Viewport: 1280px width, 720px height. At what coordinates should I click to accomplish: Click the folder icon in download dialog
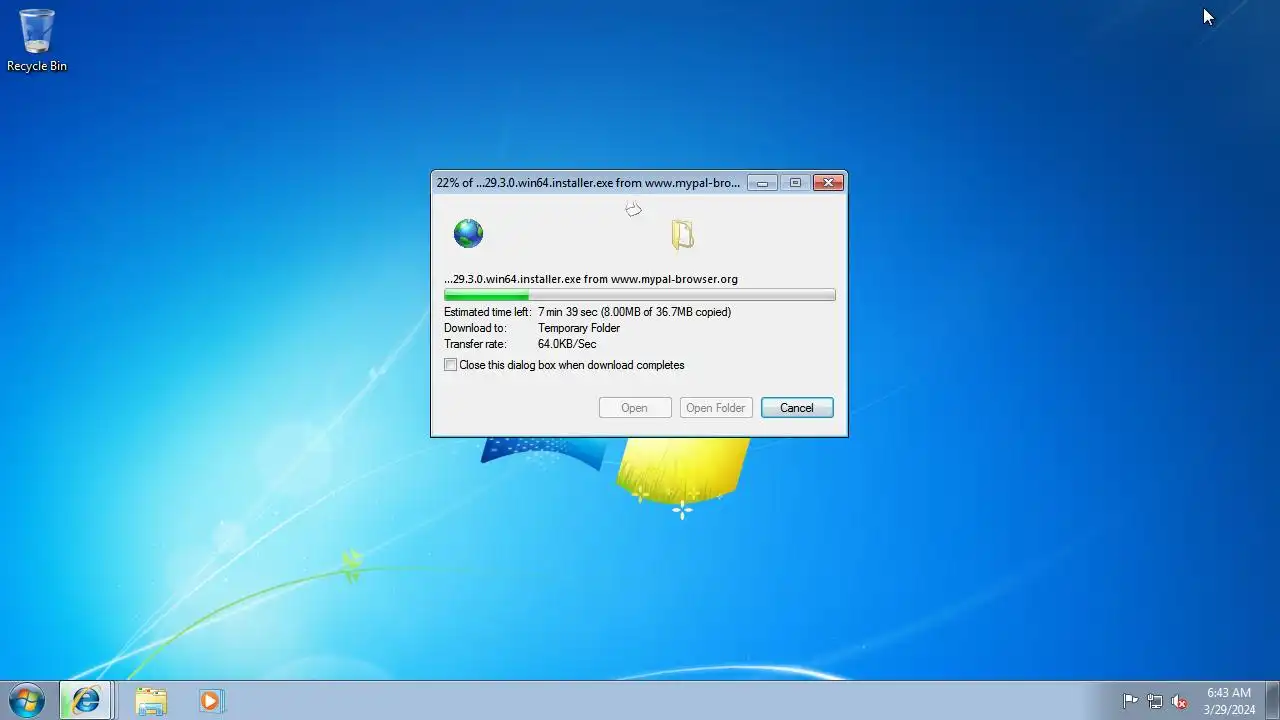click(682, 234)
